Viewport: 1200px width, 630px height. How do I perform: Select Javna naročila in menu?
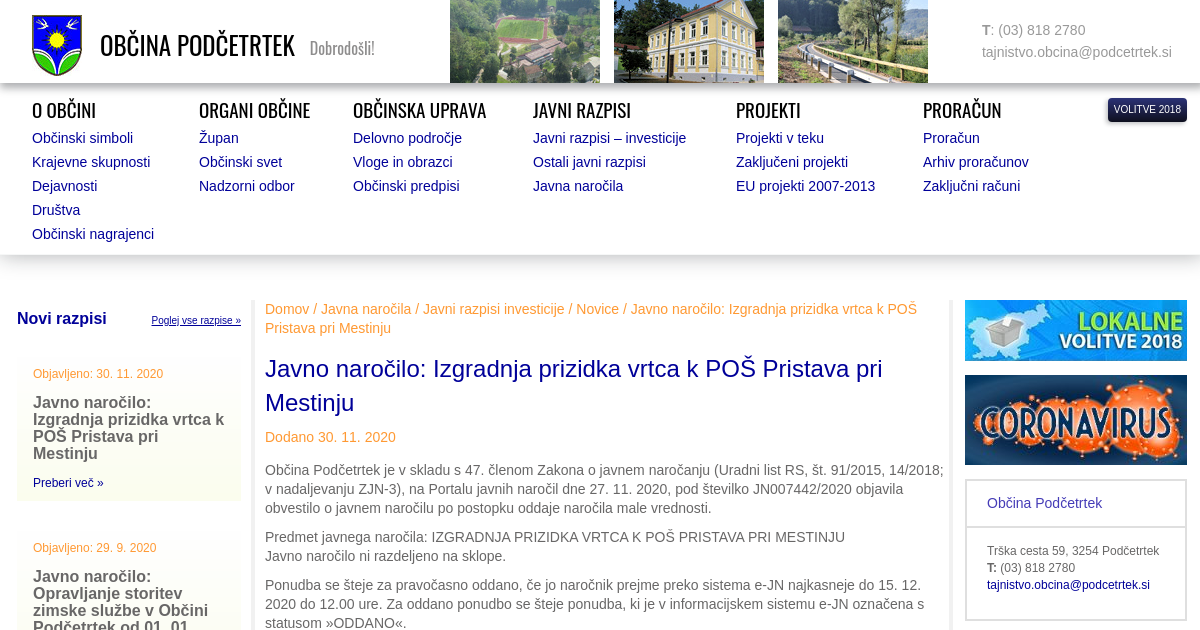(577, 186)
